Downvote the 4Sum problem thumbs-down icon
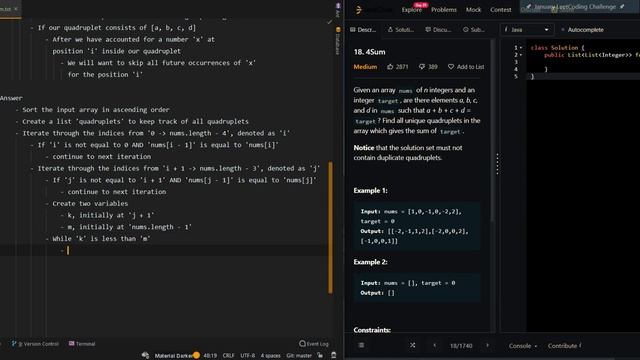 [422, 67]
